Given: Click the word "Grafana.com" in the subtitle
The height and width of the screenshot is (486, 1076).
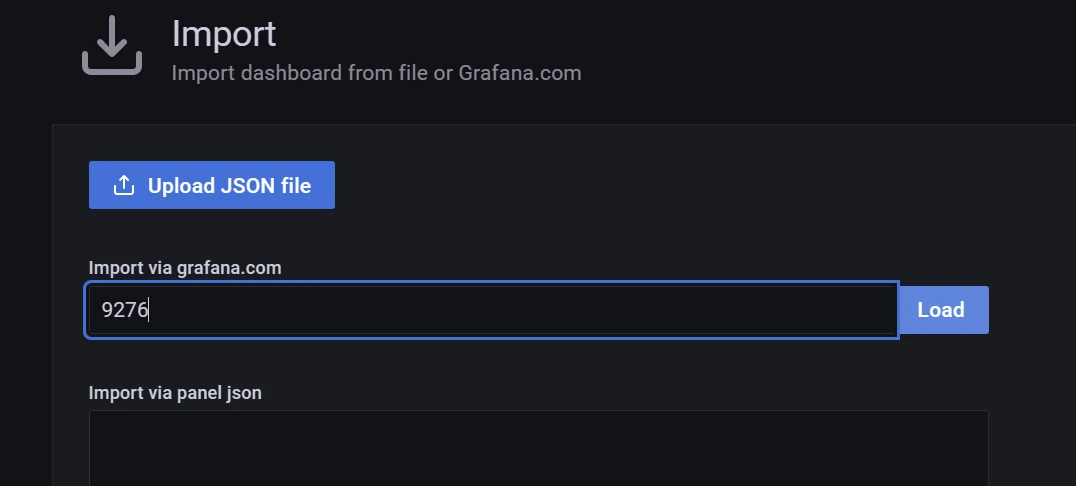Looking at the screenshot, I should [519, 73].
